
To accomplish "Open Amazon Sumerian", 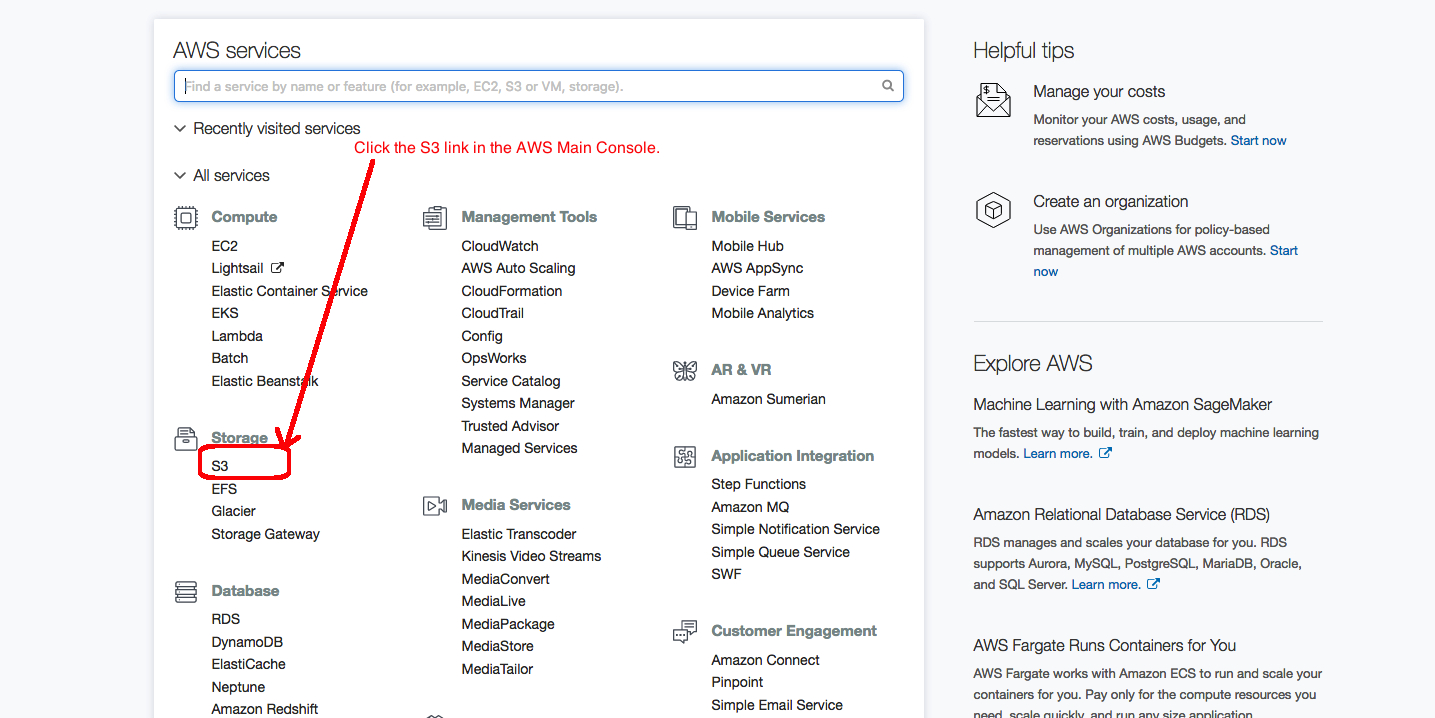I will click(x=768, y=399).
